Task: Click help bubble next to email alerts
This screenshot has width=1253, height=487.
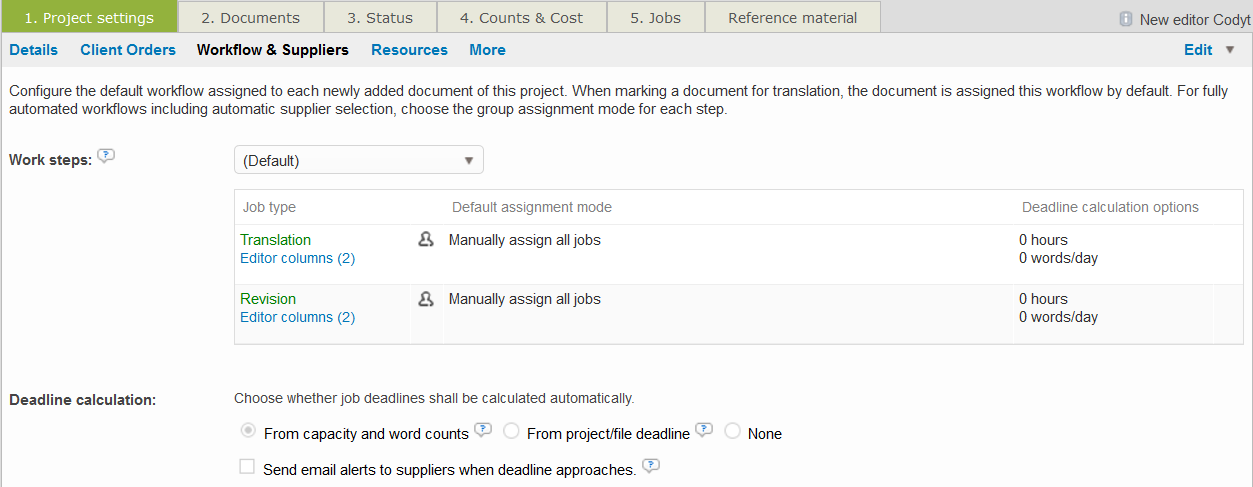Action: (x=651, y=467)
